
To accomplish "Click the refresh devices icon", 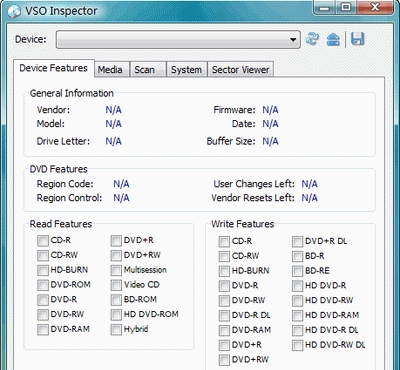I will 312,39.
